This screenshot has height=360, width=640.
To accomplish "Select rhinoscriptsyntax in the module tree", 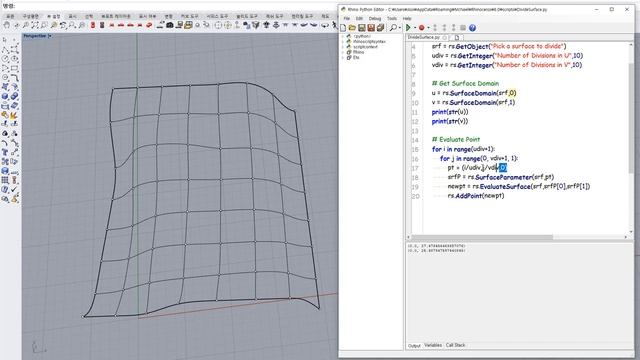I will [369, 42].
